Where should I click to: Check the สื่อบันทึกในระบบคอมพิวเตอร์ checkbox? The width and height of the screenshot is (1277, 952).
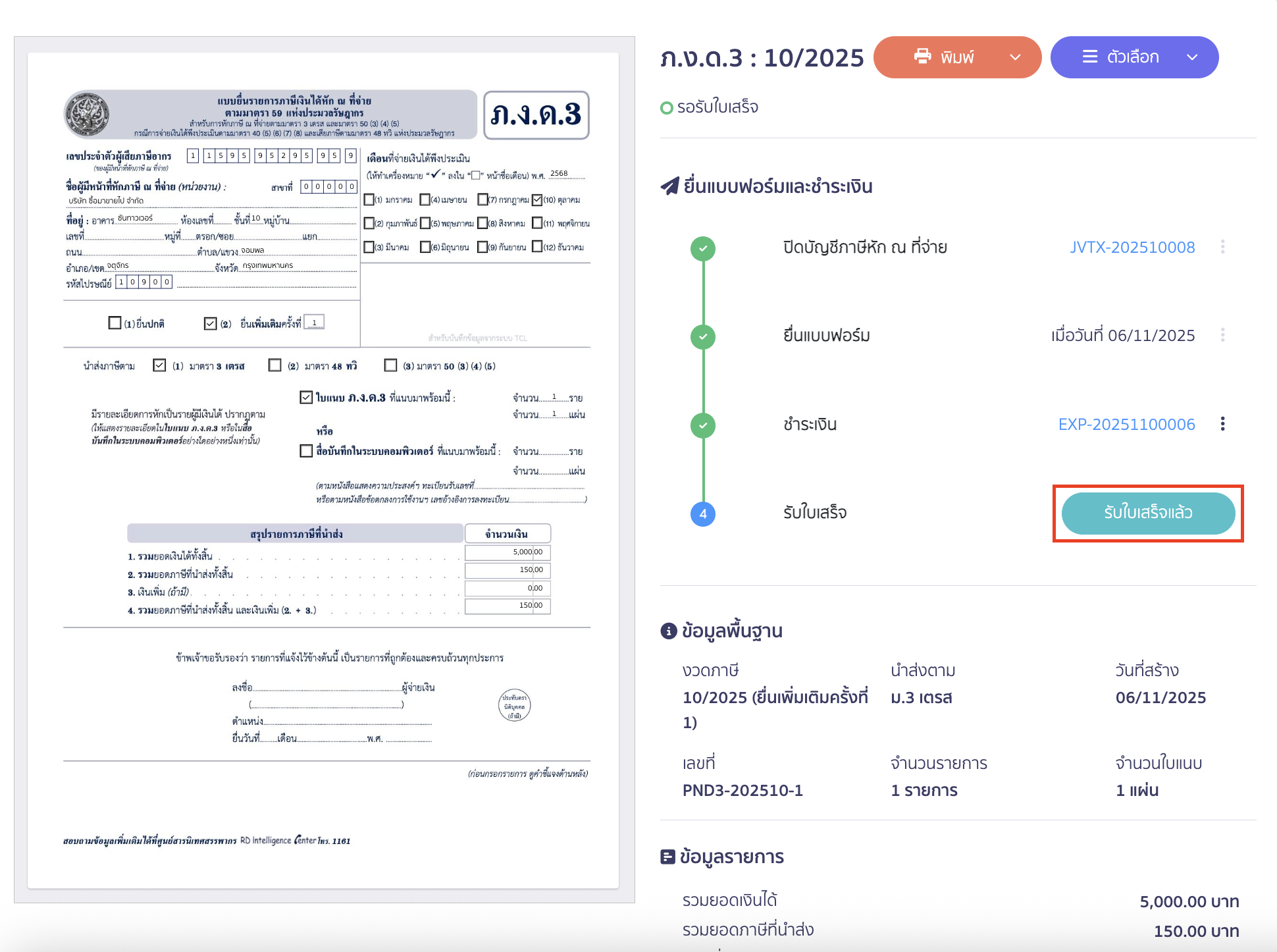(305, 451)
